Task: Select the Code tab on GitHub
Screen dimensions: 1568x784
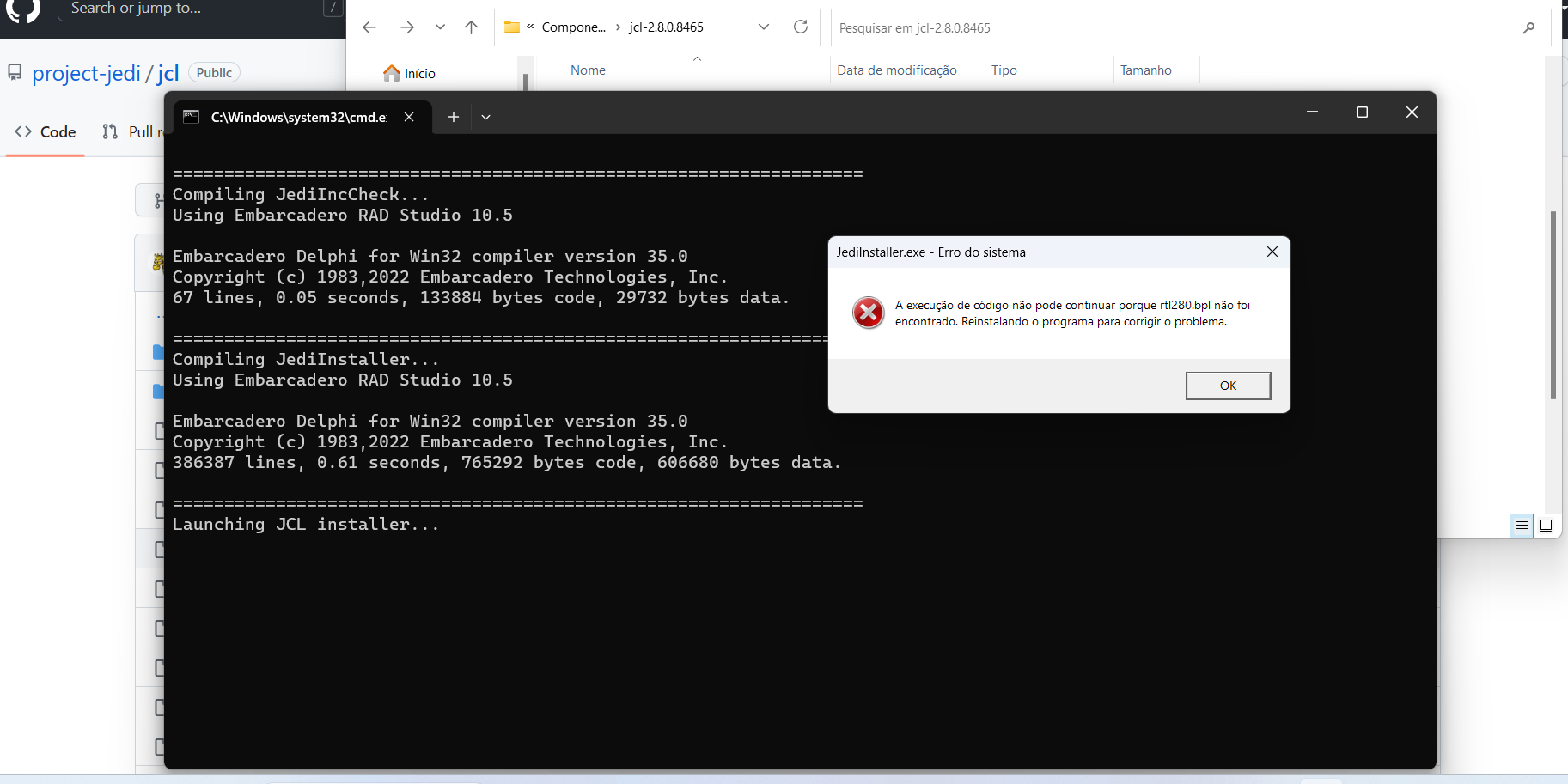Action: coord(46,131)
